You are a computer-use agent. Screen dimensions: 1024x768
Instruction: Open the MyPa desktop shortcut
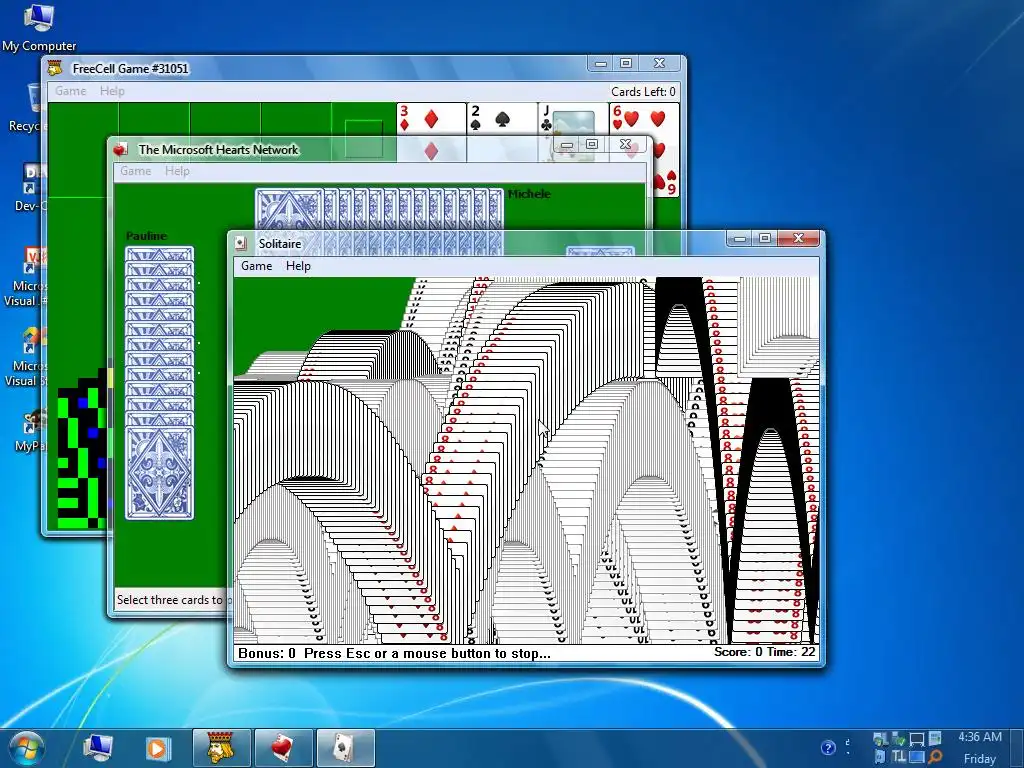click(x=30, y=431)
